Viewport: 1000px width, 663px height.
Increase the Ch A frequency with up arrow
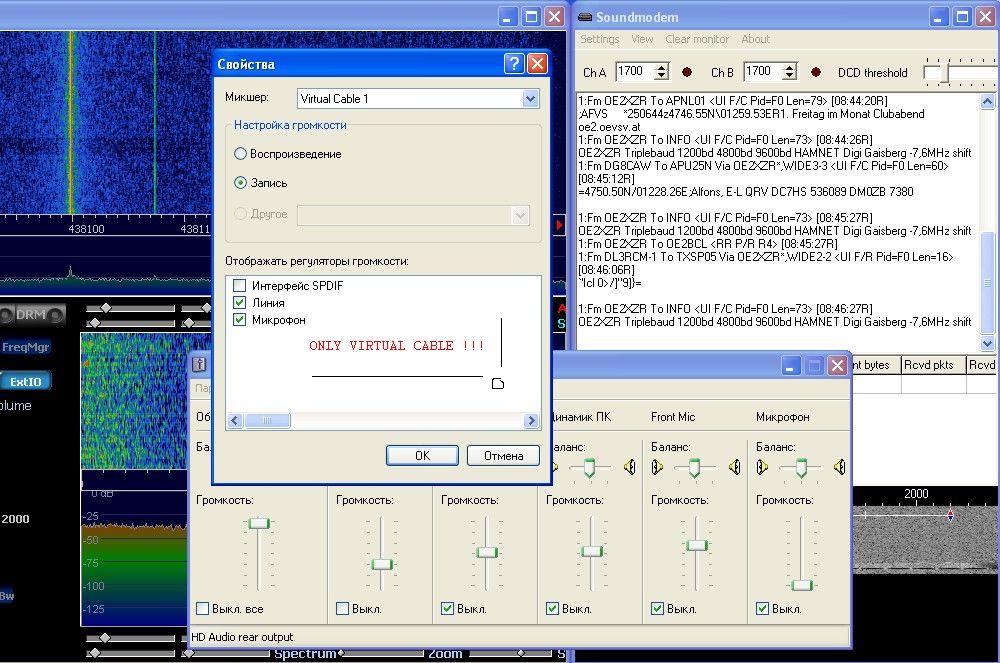click(661, 67)
